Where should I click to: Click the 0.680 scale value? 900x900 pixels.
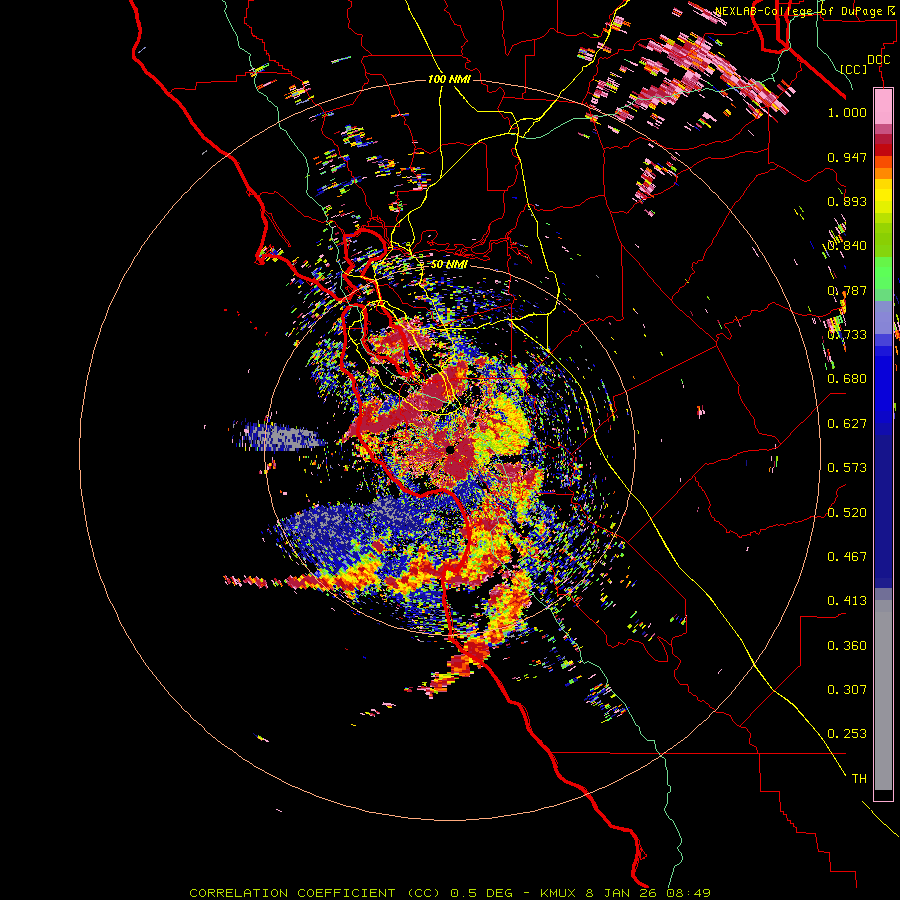[847, 379]
